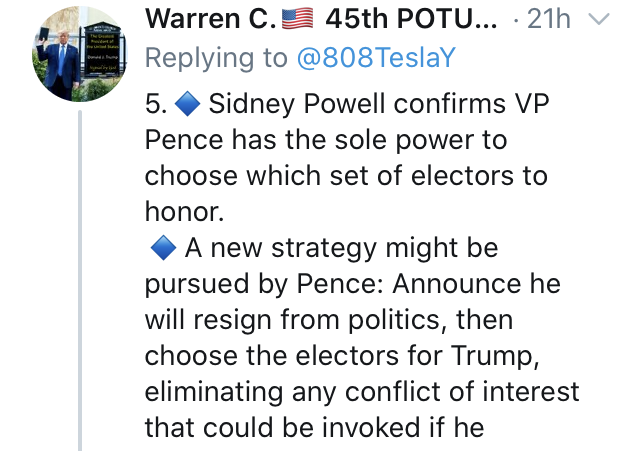Open the 21h timestamp permalink

pyautogui.click(x=549, y=19)
